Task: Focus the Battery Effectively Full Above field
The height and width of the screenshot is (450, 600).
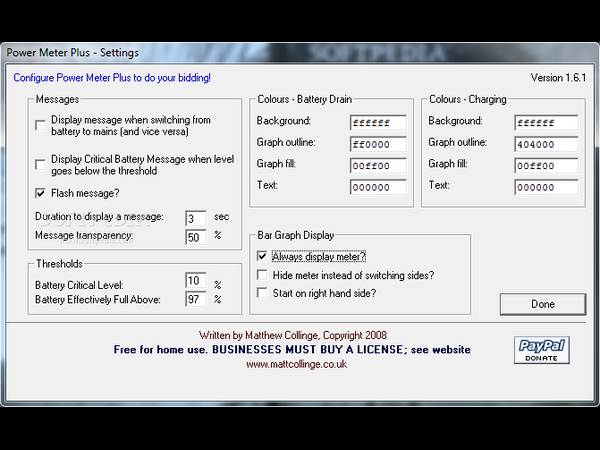Action: [196, 300]
